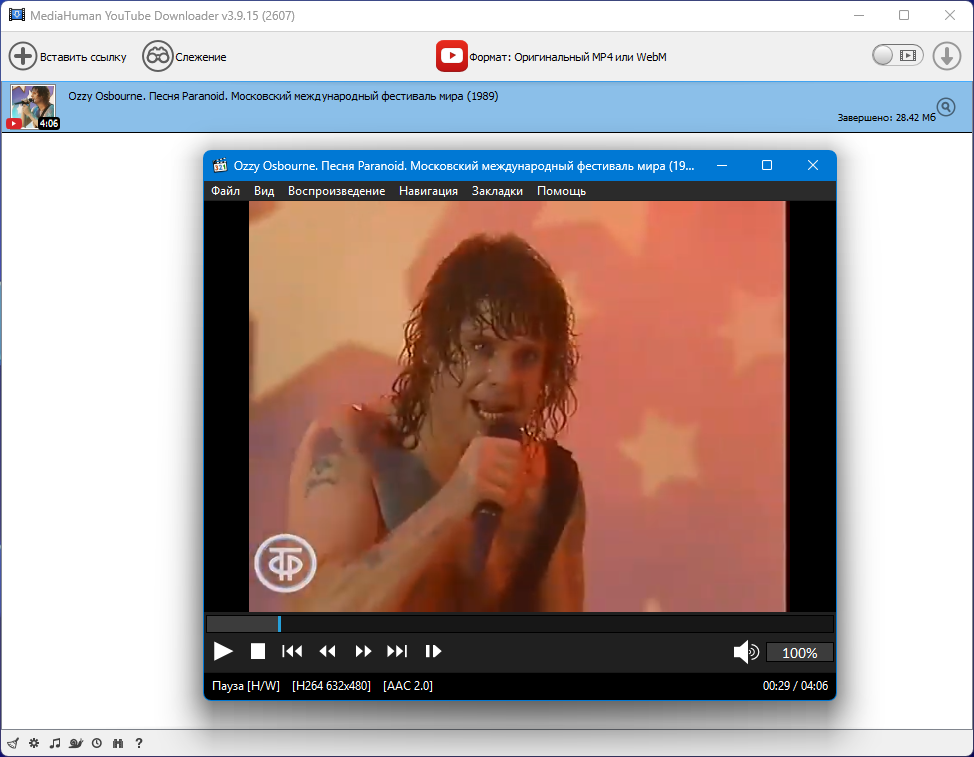
Task: Open help via the question mark icon
Action: tap(139, 743)
